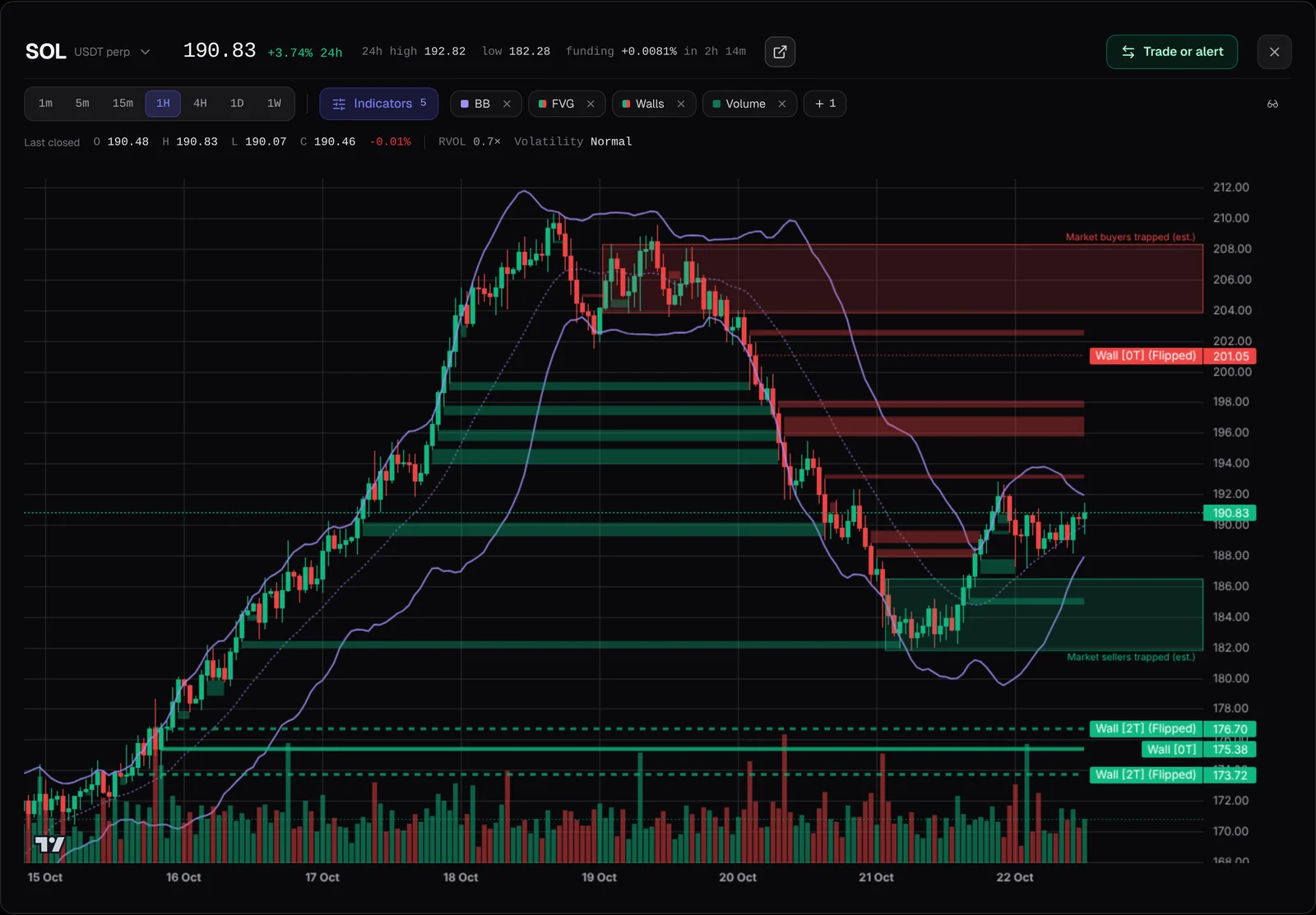The width and height of the screenshot is (1316, 915).
Task: Remove the Walls indicator chip
Action: pos(681,104)
